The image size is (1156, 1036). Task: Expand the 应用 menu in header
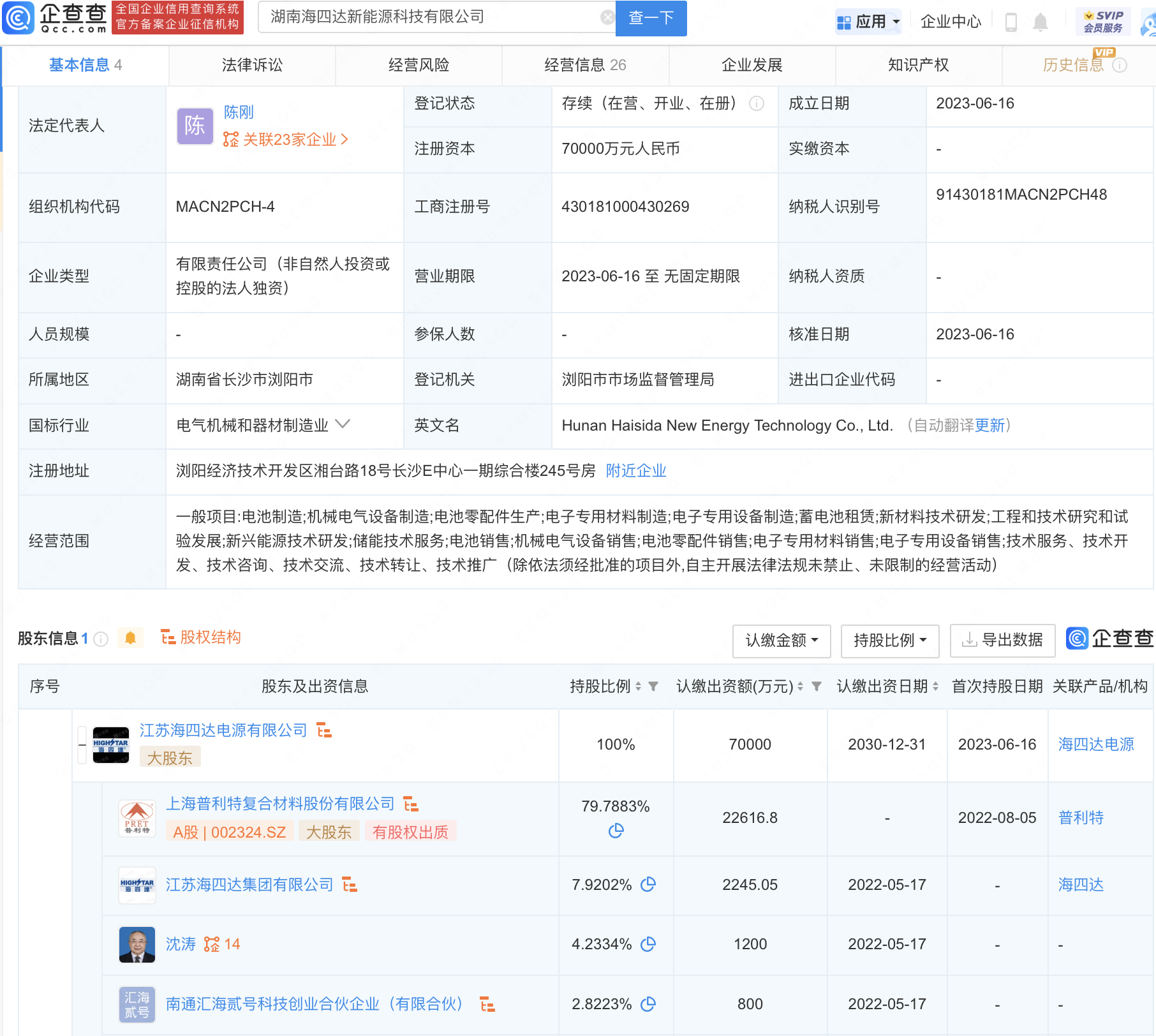tap(869, 22)
